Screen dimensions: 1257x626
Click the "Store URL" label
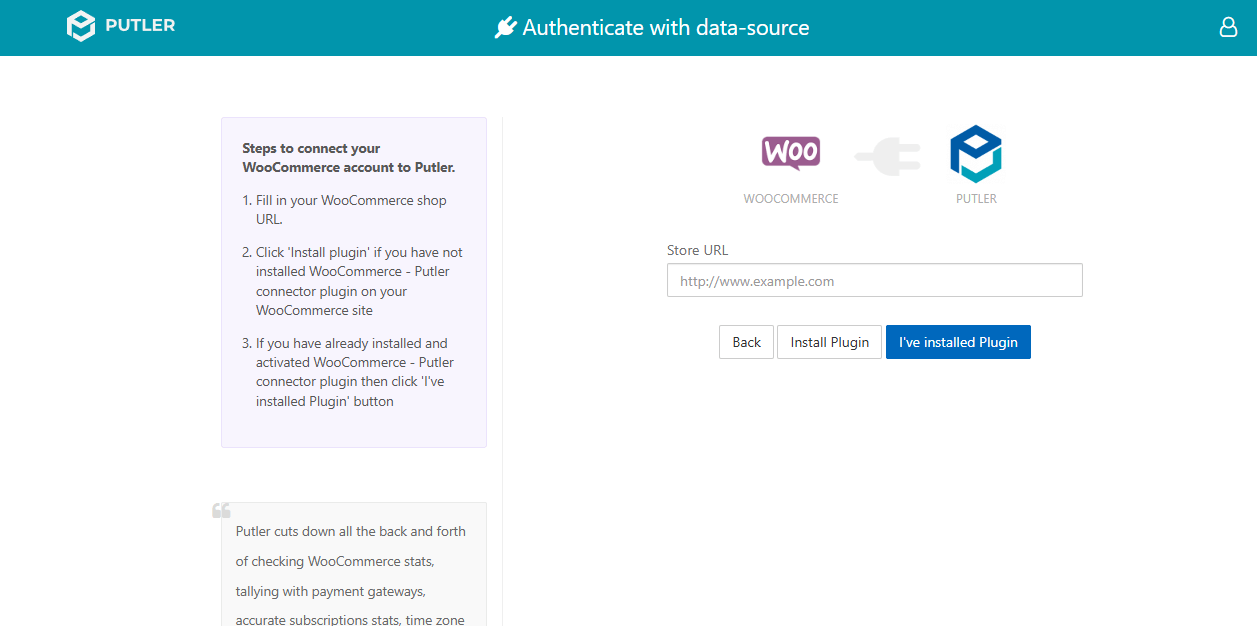click(698, 250)
